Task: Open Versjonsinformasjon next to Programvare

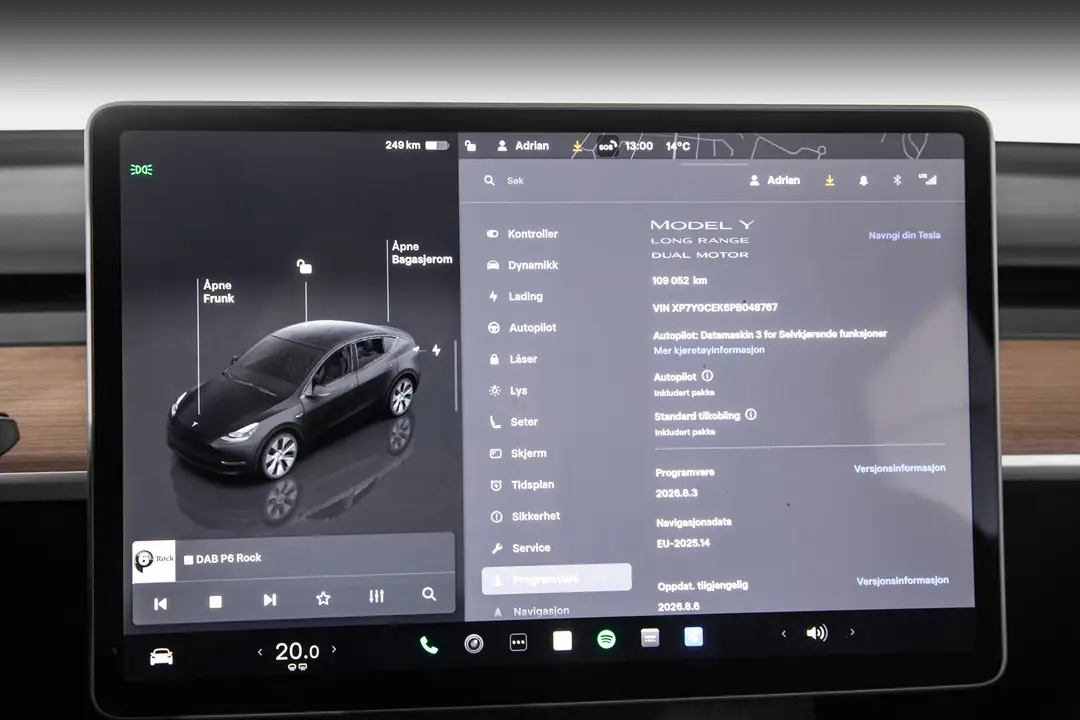Action: pos(900,468)
